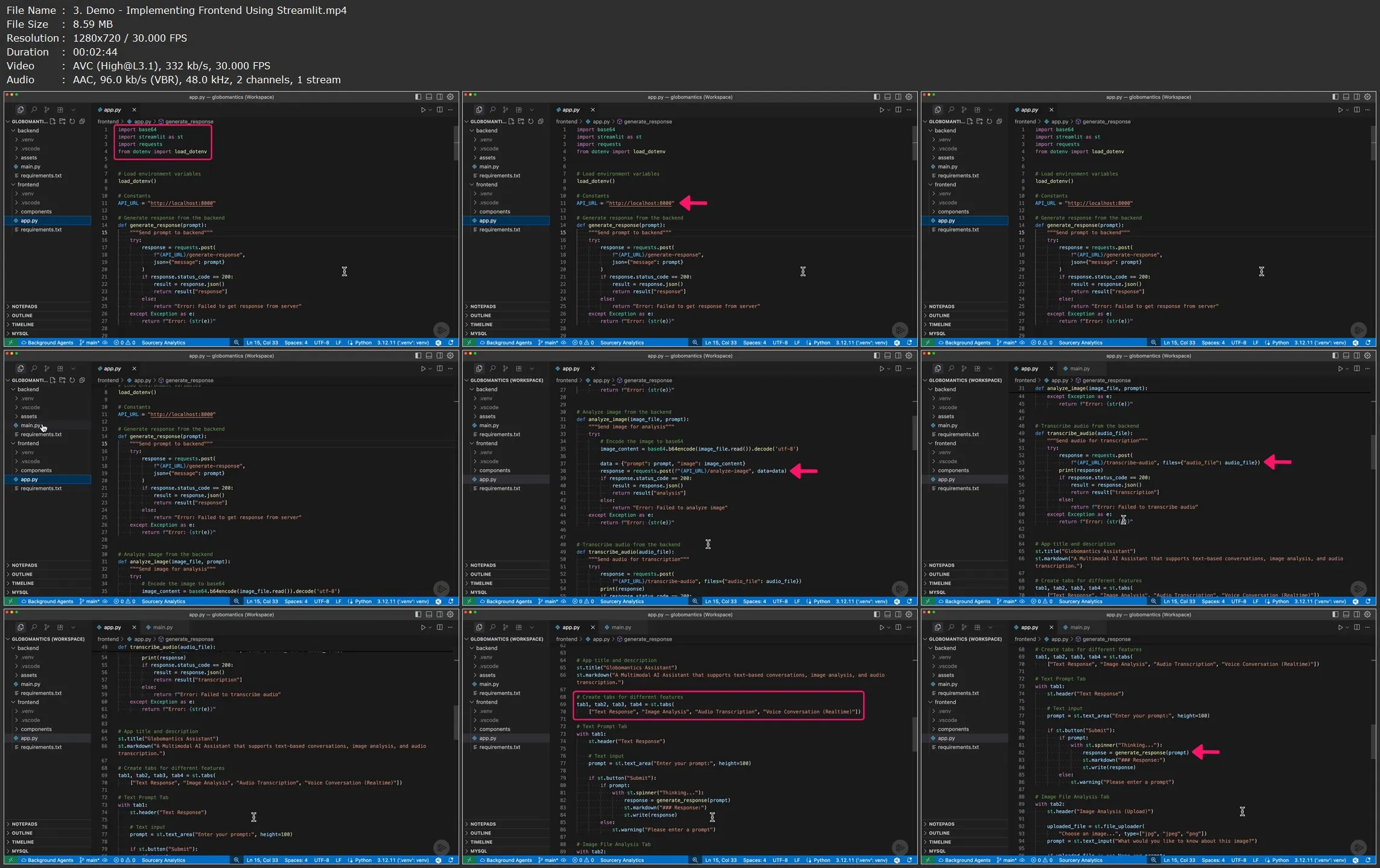Toggle secondary sidebar in bottom-right frame
1380x868 pixels.
click(x=1357, y=614)
